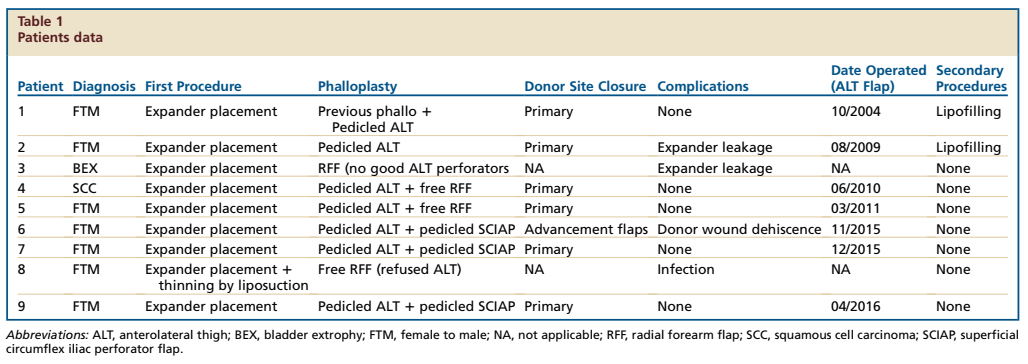Screen dimensions: 1028x364
Task: Click the "Donor Site Closure" header
Action: (585, 87)
